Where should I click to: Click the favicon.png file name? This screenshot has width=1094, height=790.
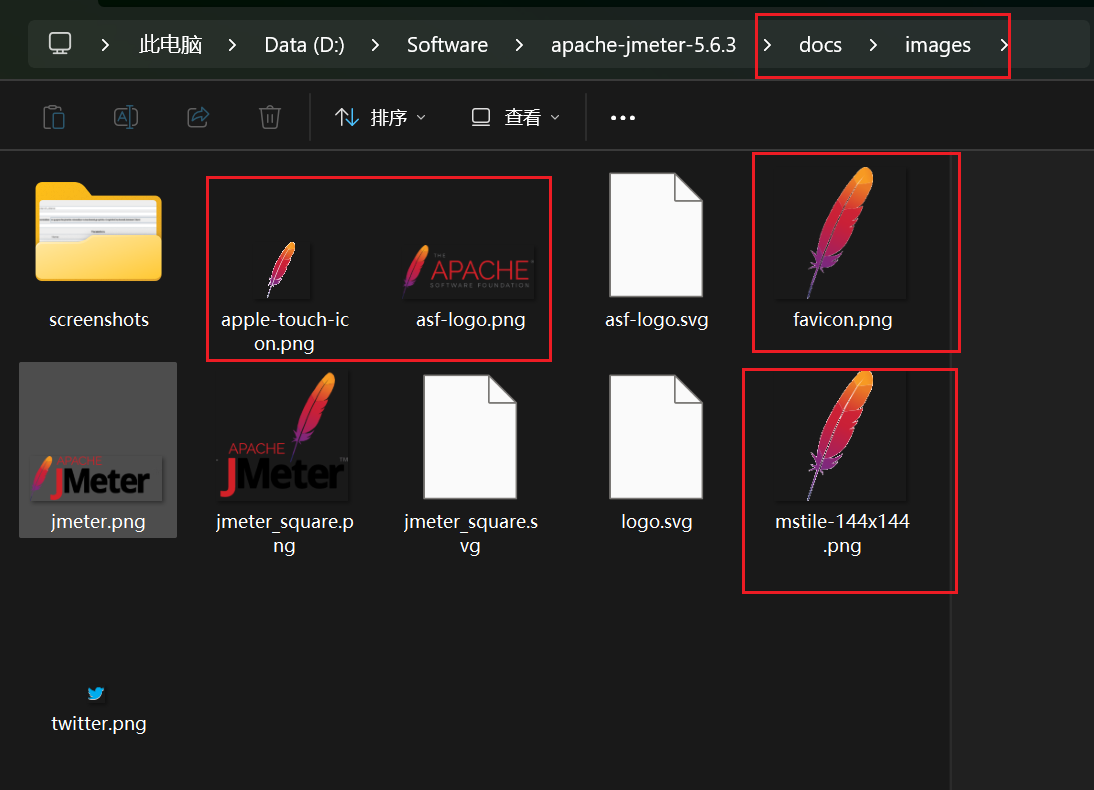pos(842,320)
